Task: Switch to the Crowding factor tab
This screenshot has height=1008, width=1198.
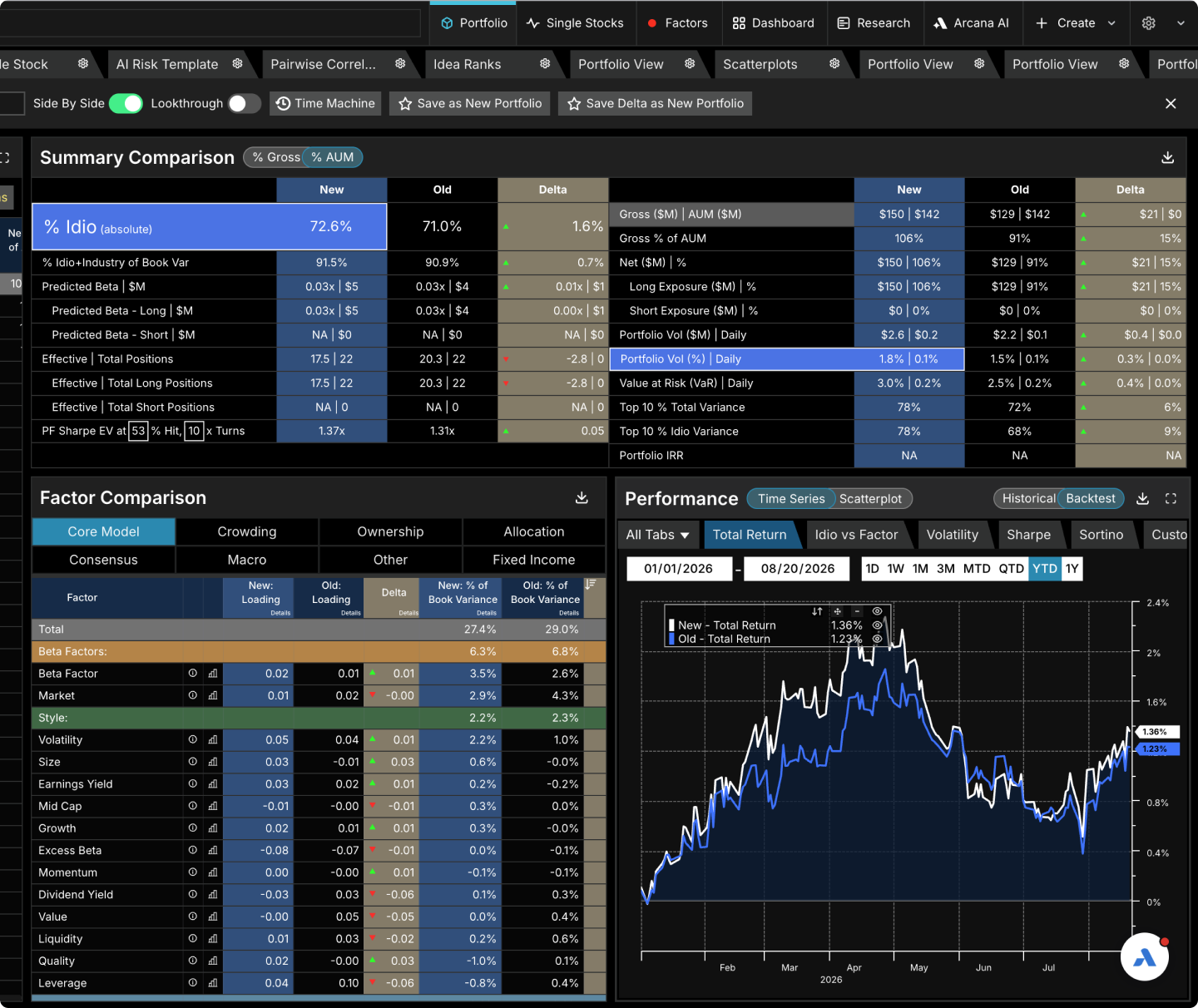Action: click(x=247, y=531)
